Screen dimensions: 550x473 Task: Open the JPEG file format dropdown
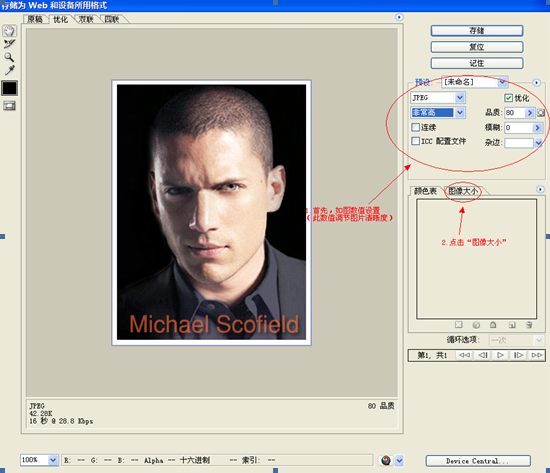pos(438,98)
